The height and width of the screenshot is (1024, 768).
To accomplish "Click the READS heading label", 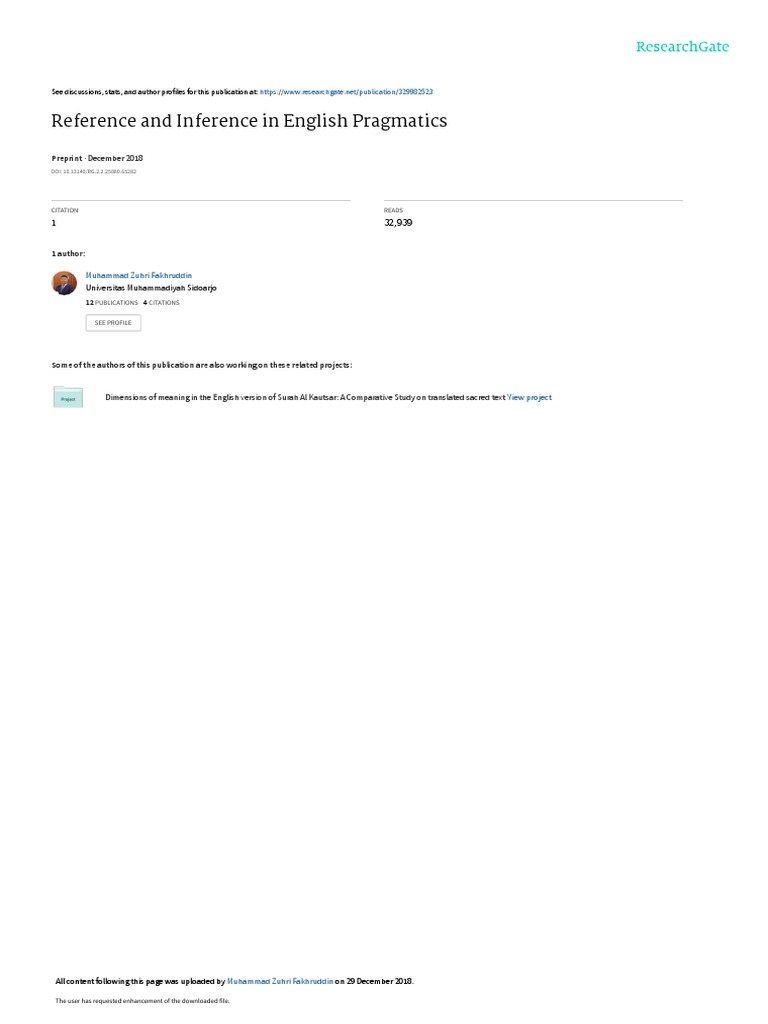I will click(393, 210).
